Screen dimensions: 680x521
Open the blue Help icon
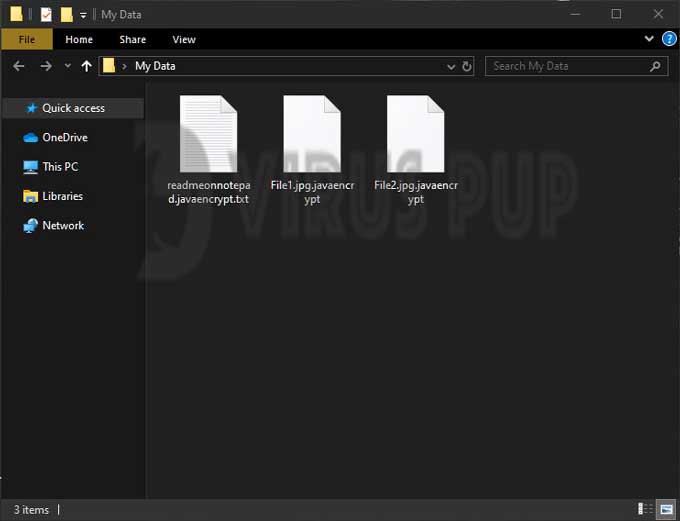point(669,39)
